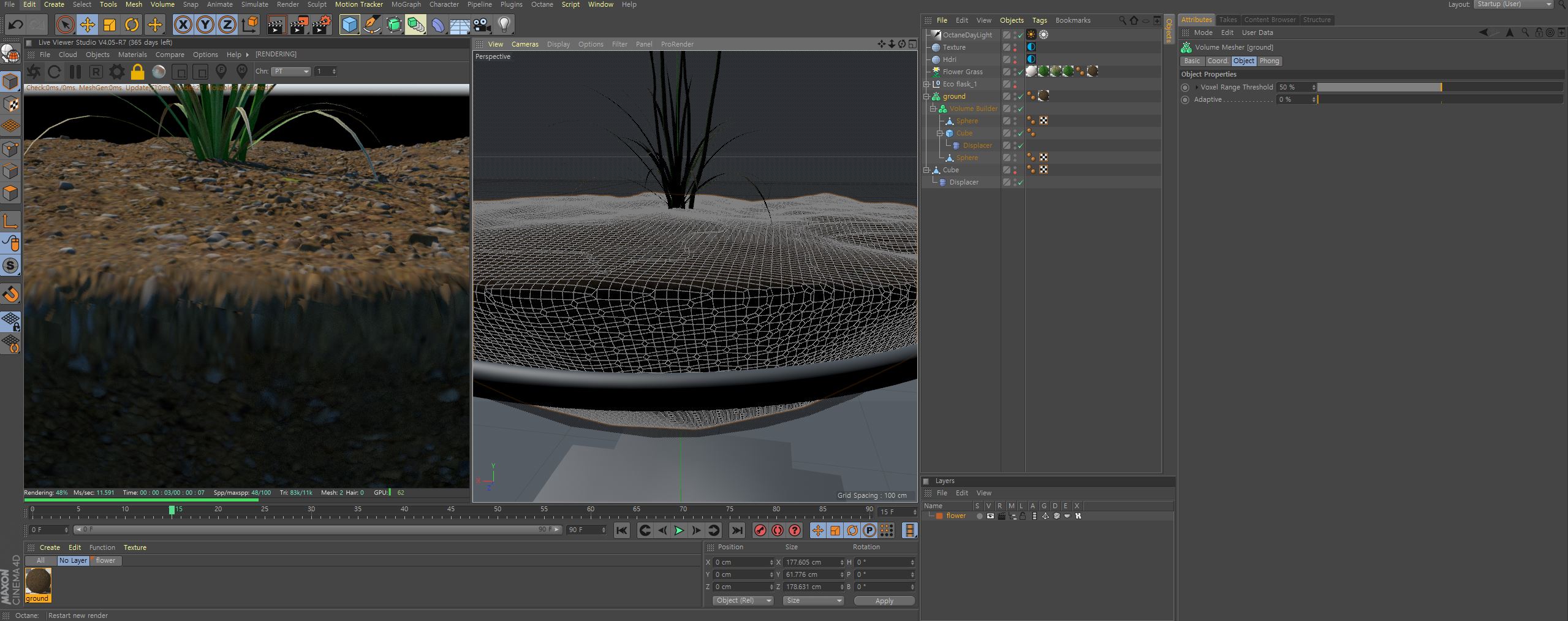Open Live Viewer Materials menu

coord(132,55)
